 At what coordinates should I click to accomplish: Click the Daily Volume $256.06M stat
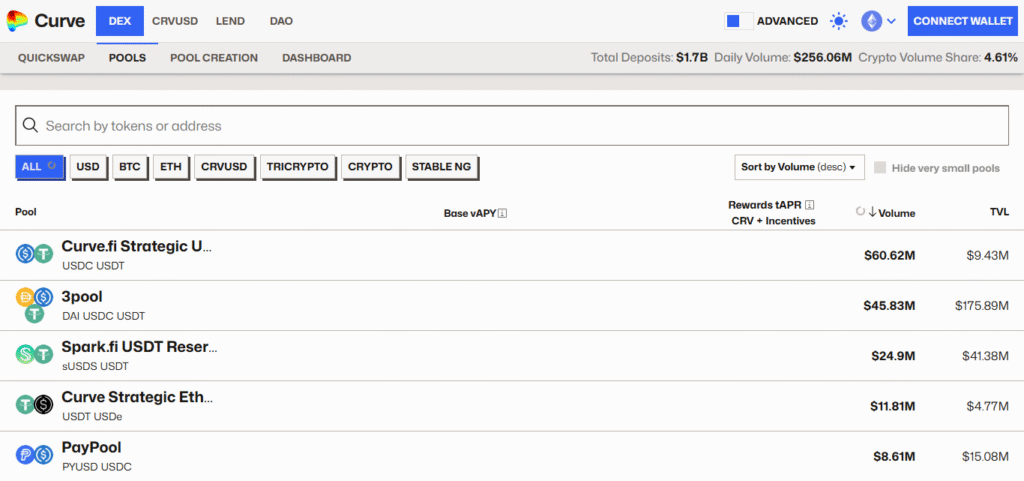(x=783, y=57)
